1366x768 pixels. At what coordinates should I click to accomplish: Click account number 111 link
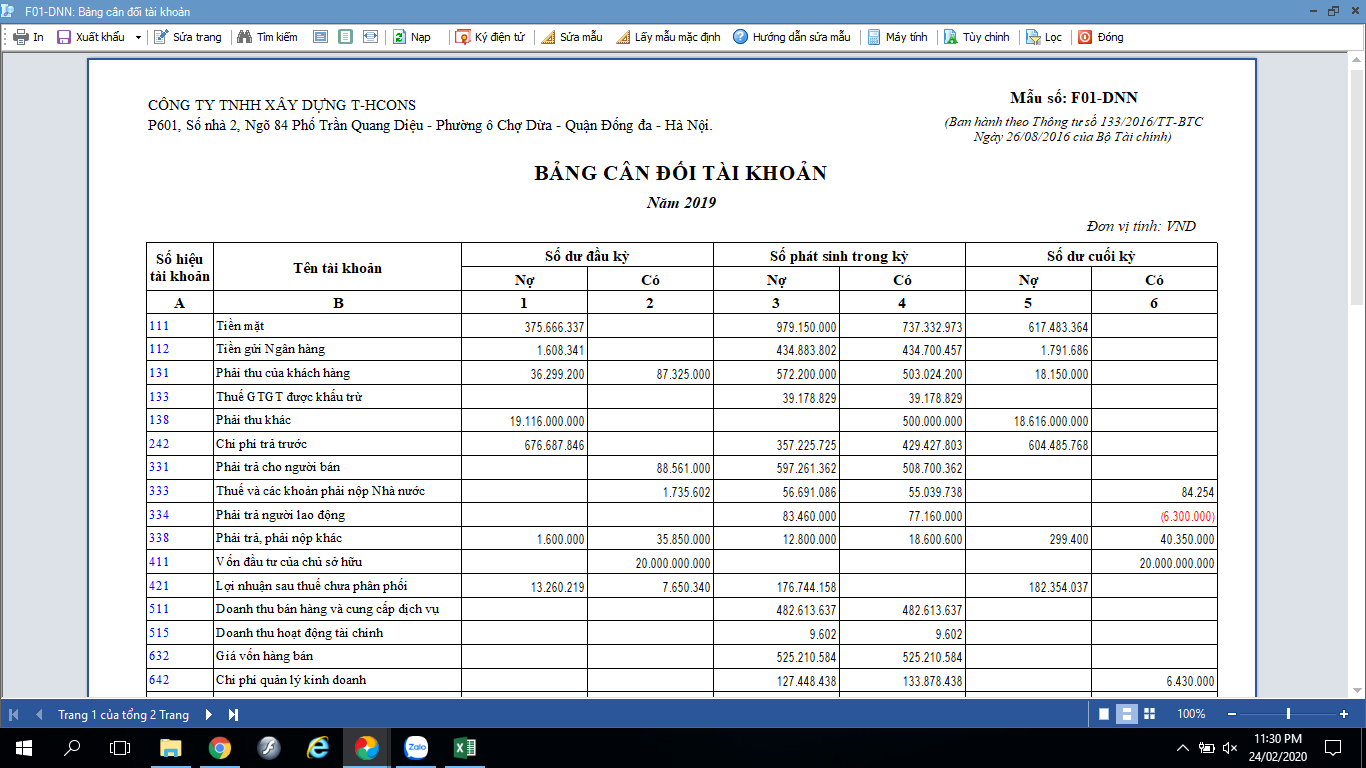(159, 326)
